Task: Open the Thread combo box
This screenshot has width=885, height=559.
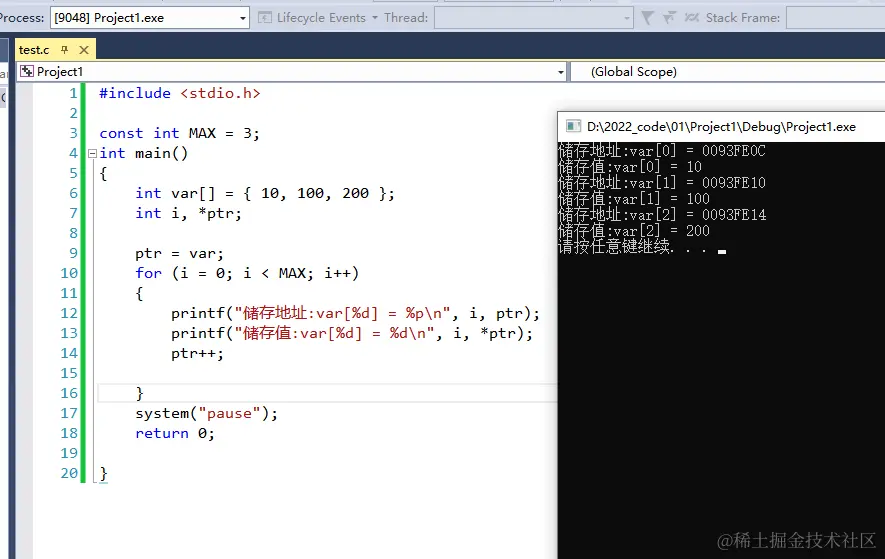Action: pos(533,18)
